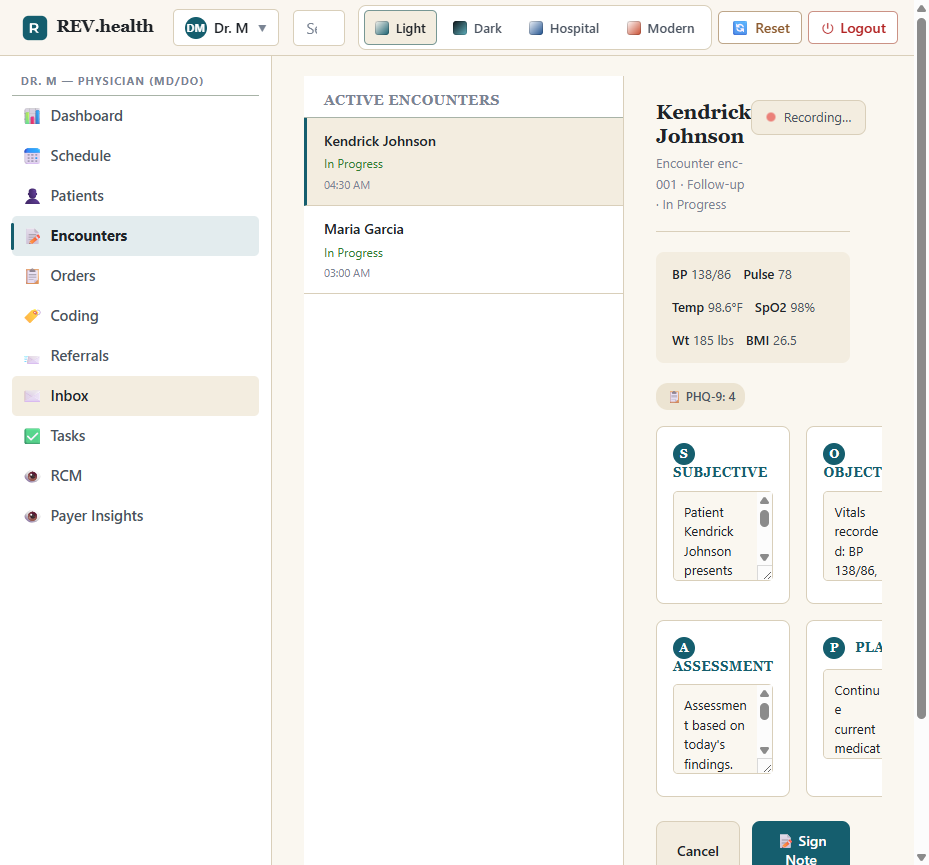929x865 pixels.
Task: Select the Orders menu item
Action: 135,276
